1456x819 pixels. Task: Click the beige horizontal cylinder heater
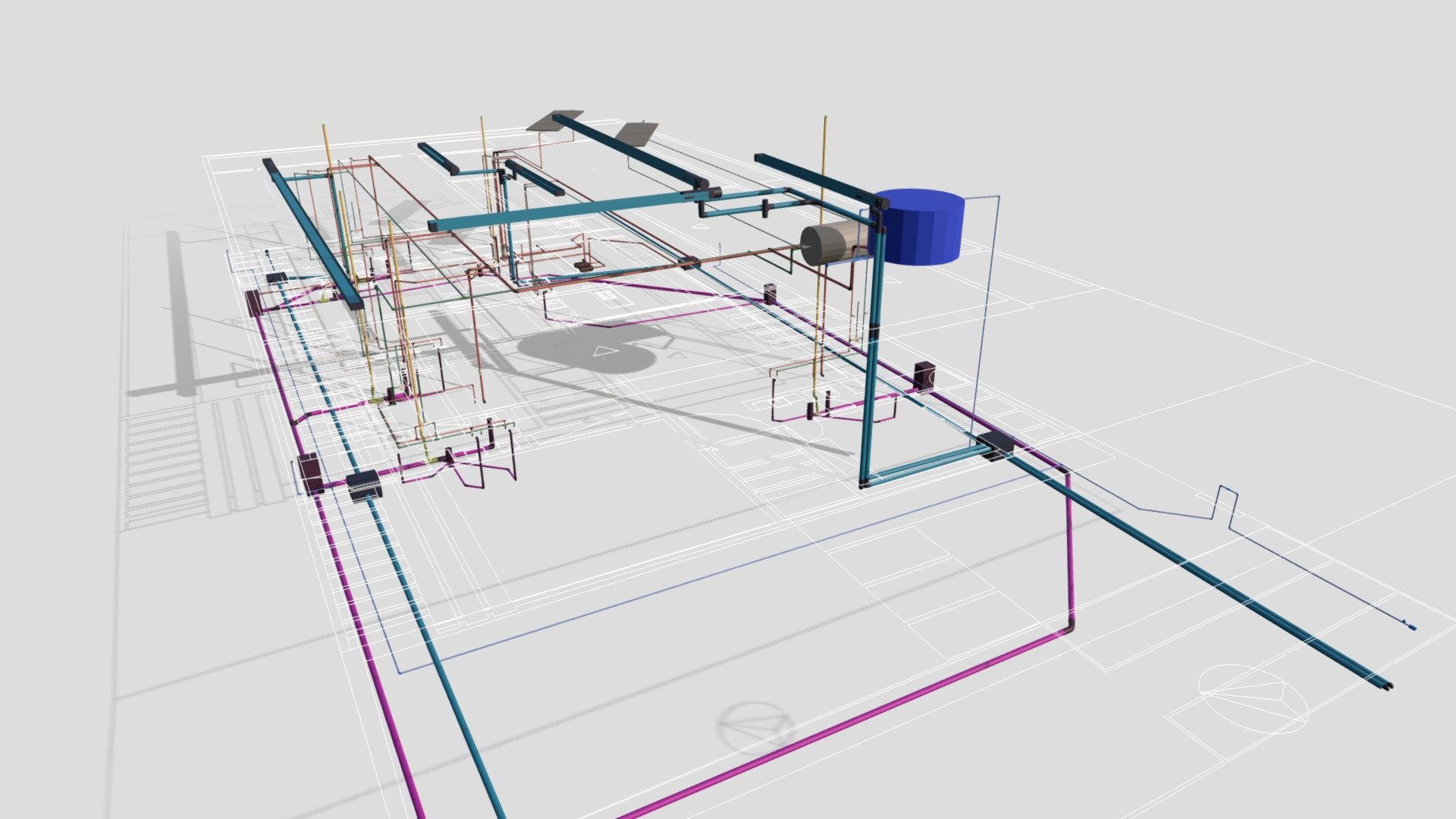pyautogui.click(x=834, y=244)
